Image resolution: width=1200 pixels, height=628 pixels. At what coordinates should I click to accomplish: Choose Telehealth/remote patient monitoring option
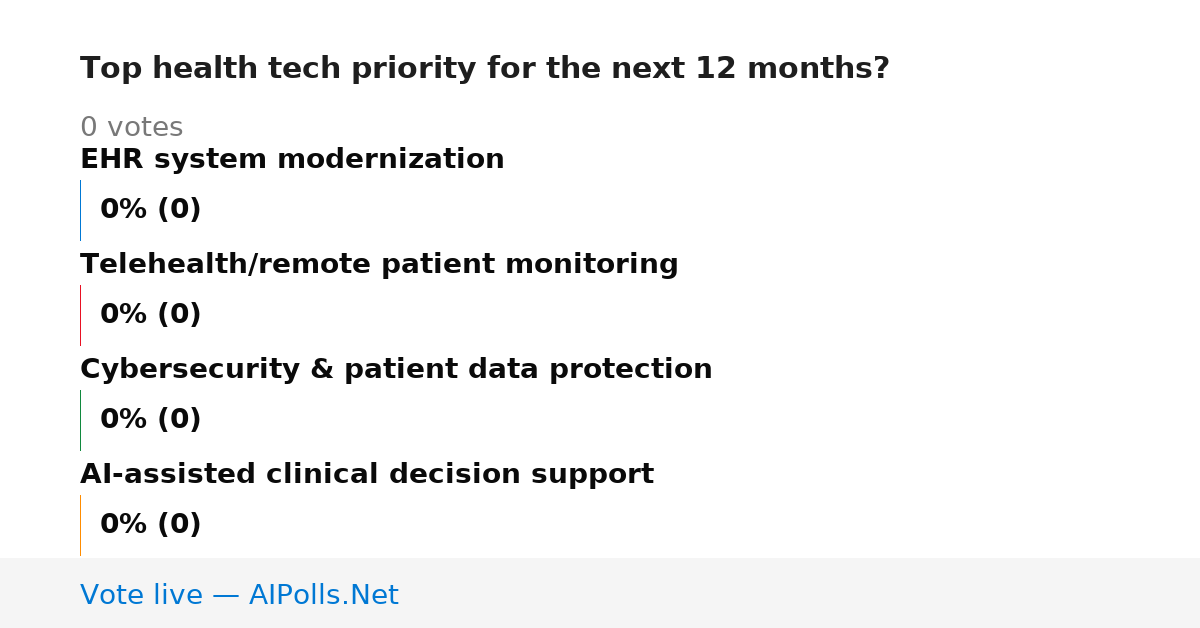coord(379,264)
